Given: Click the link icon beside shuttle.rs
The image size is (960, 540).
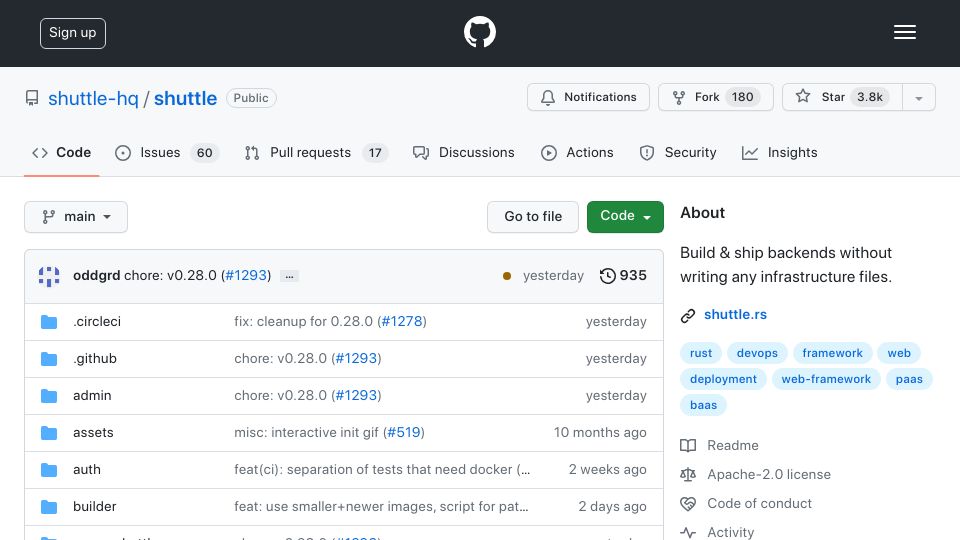Looking at the screenshot, I should 688,315.
